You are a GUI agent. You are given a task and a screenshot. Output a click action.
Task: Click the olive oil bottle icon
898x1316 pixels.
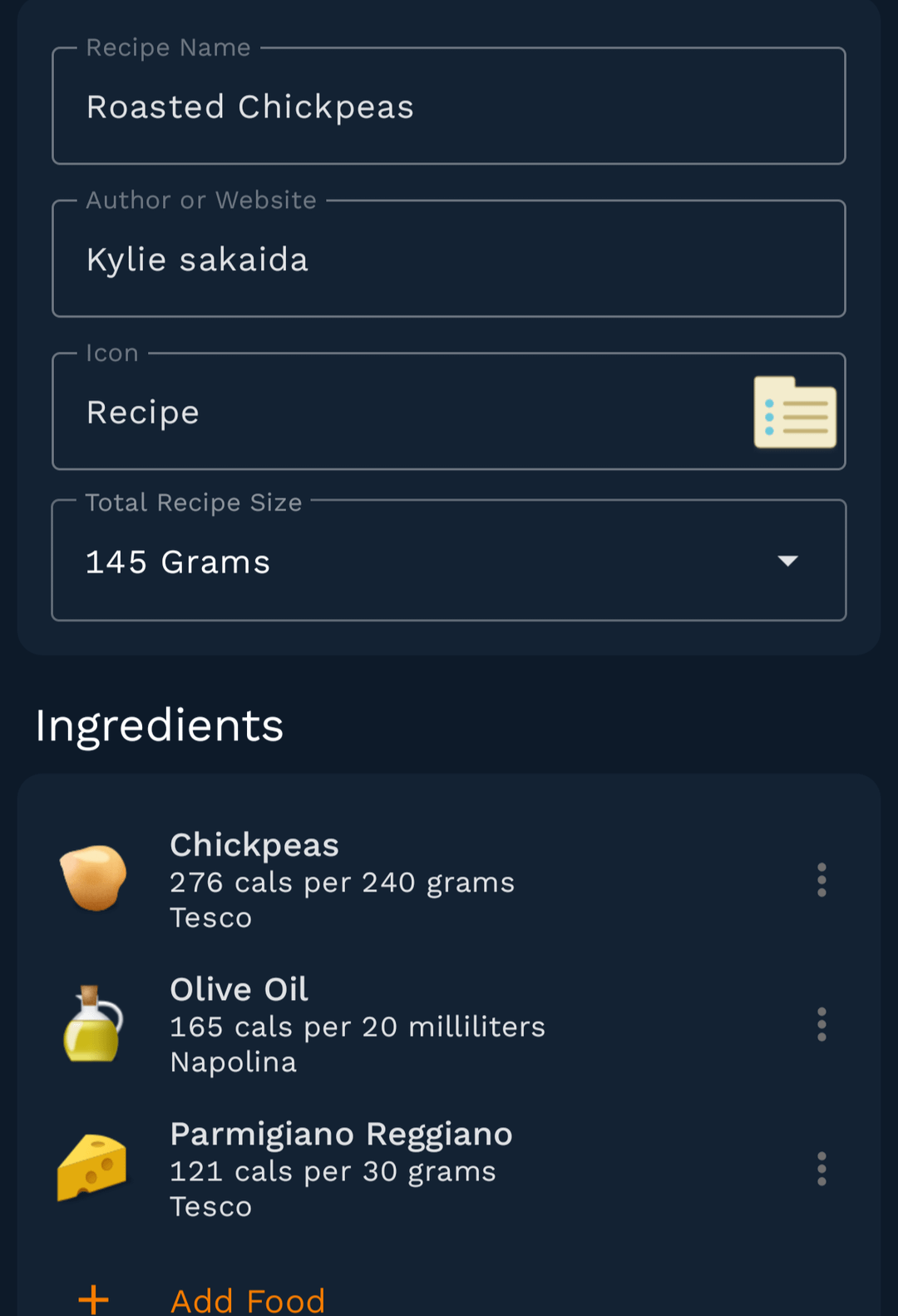coord(93,1024)
